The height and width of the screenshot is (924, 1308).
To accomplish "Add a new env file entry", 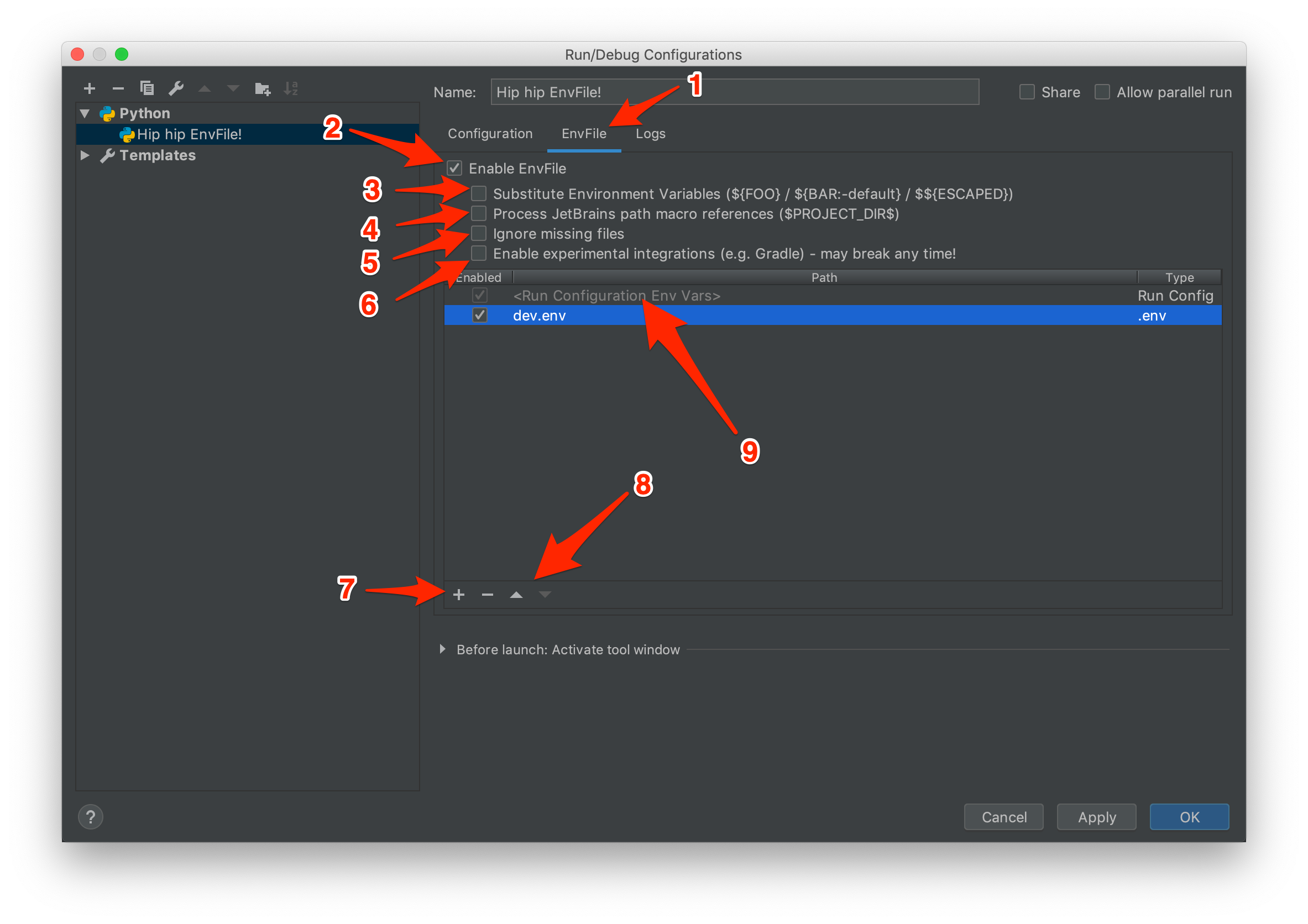I will pyautogui.click(x=459, y=595).
